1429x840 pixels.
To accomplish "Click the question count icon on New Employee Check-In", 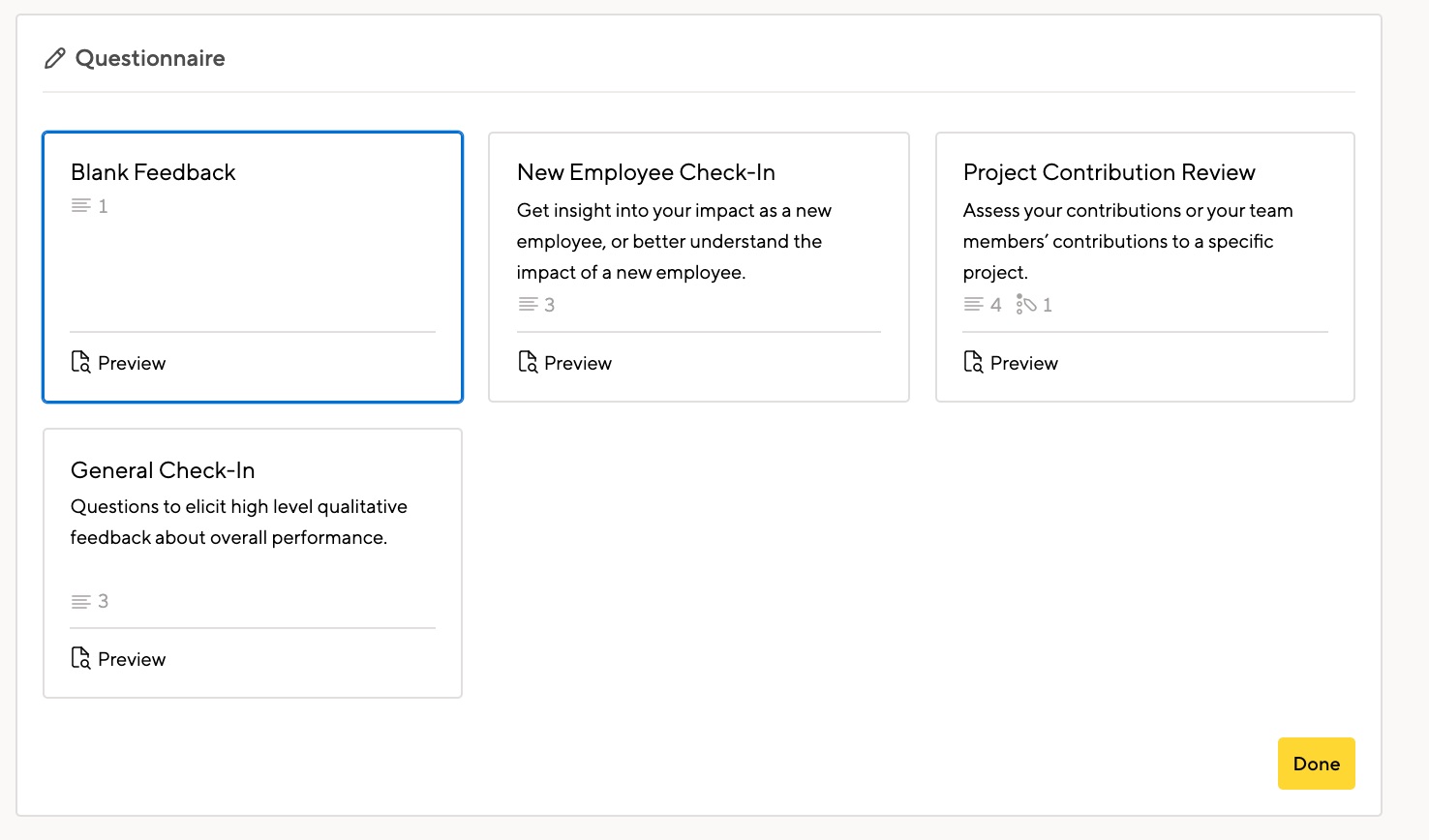I will click(526, 304).
